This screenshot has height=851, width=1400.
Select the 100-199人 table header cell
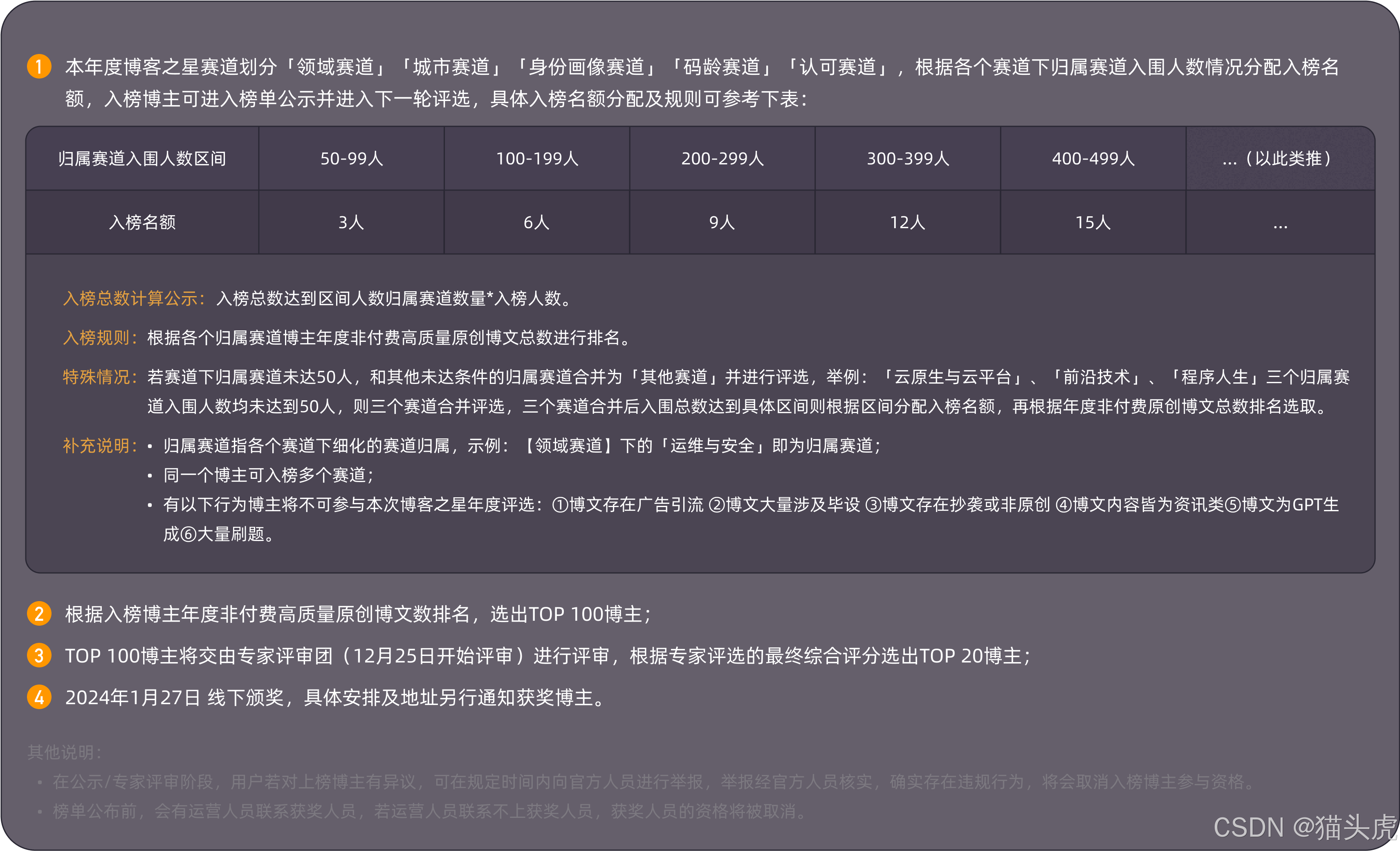pos(537,159)
